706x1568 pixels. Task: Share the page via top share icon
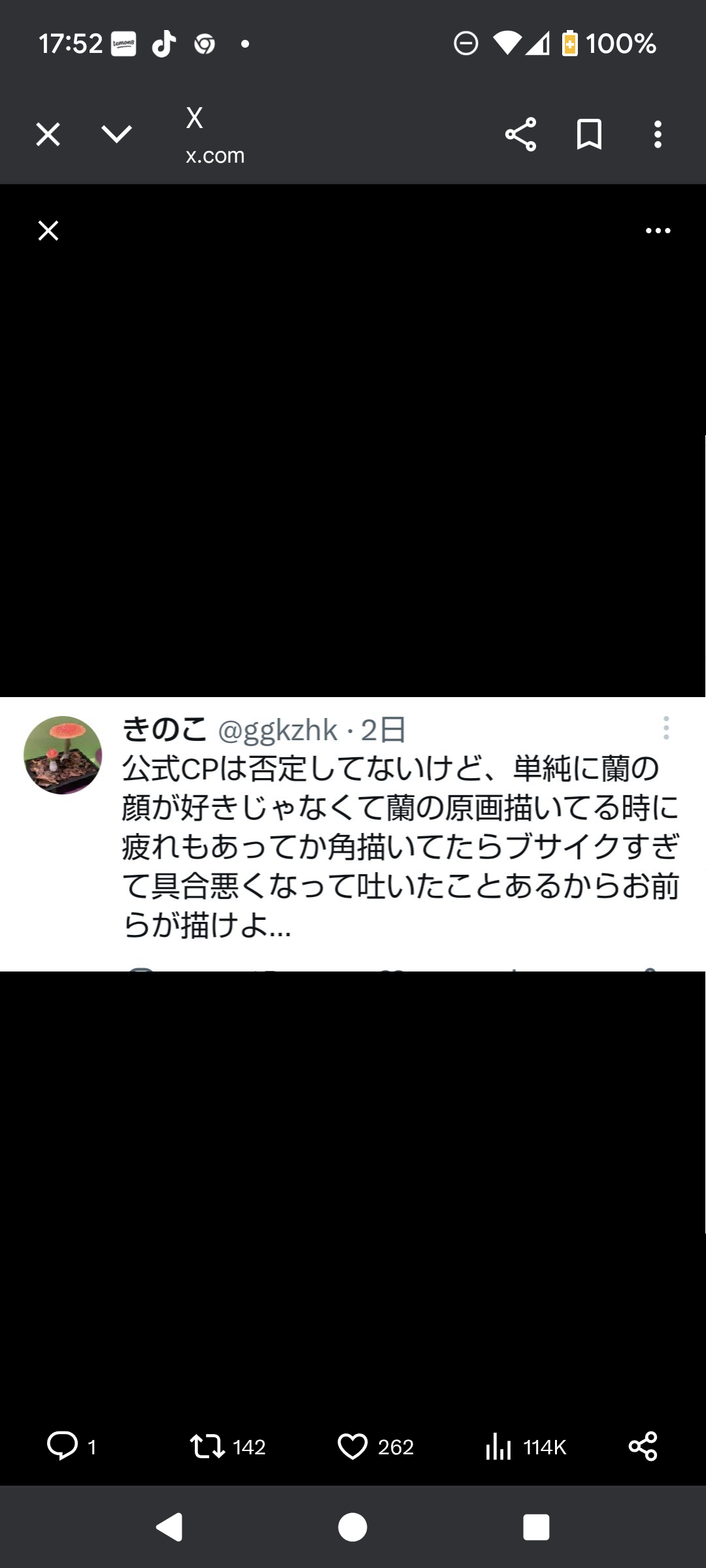pyautogui.click(x=520, y=135)
